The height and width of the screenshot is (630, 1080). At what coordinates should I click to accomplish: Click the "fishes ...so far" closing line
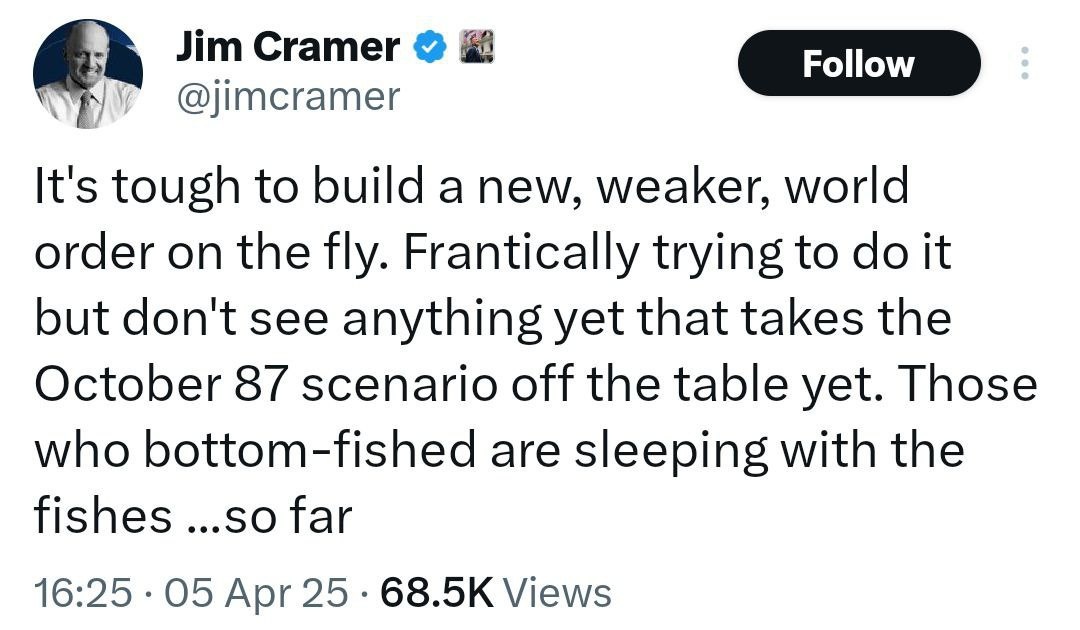coord(194,517)
